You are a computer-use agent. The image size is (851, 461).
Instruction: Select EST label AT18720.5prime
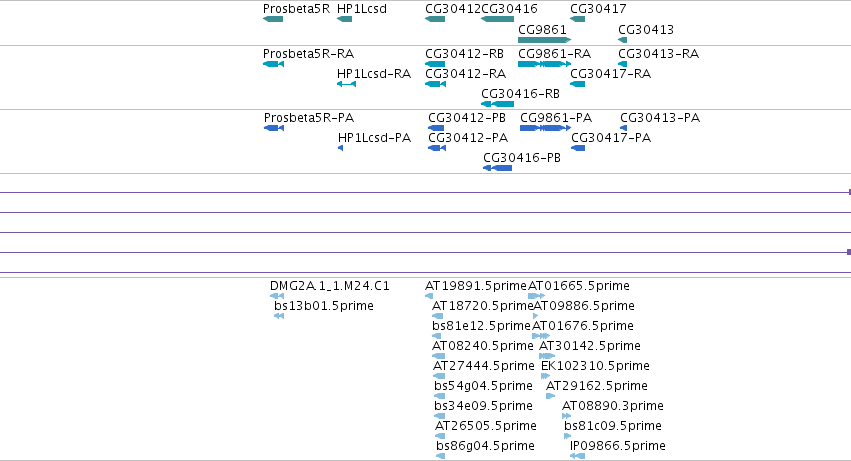point(482,306)
